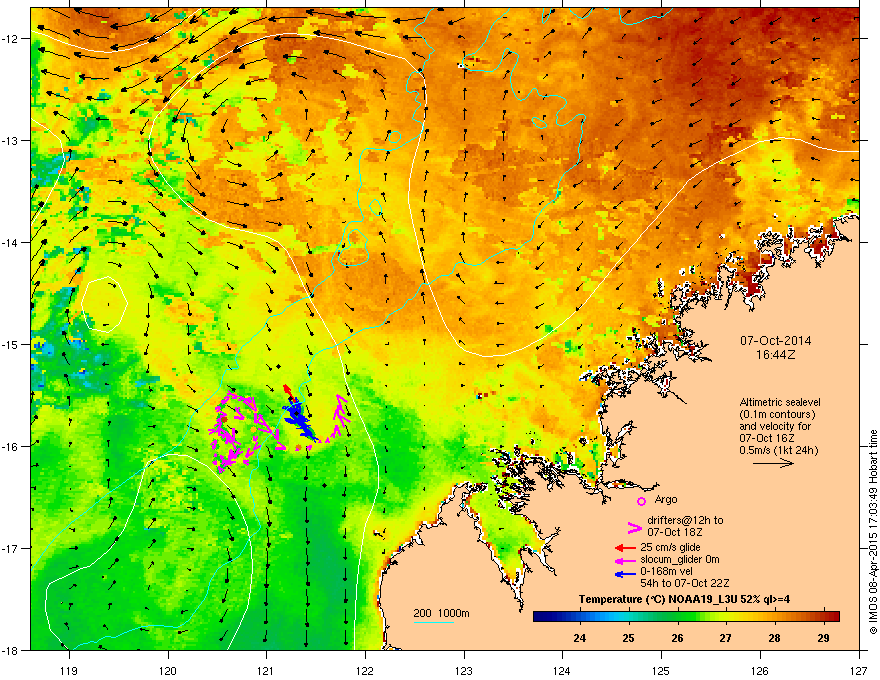The image size is (880, 680).
Task: Click the color bar value 27
Action: (726, 638)
